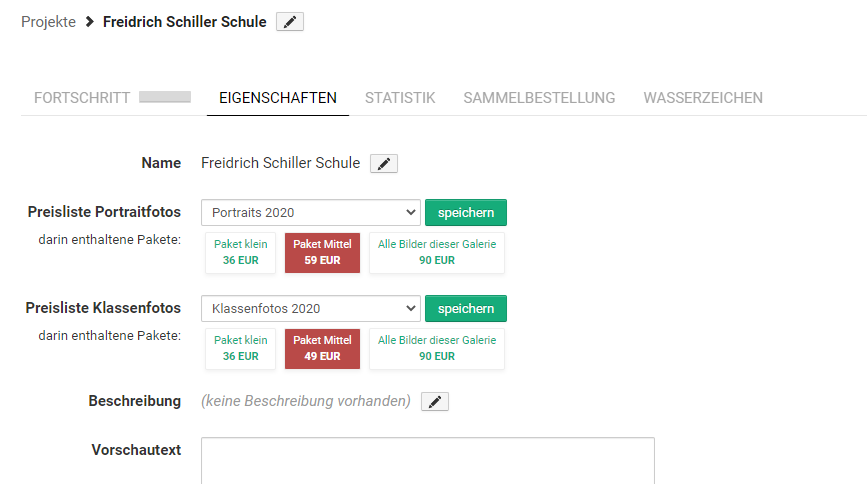Screen dimensions: 867x484
Task: Toggle Alle Bilder dieser Galerie under Portraitfotos
Action: 436,253
